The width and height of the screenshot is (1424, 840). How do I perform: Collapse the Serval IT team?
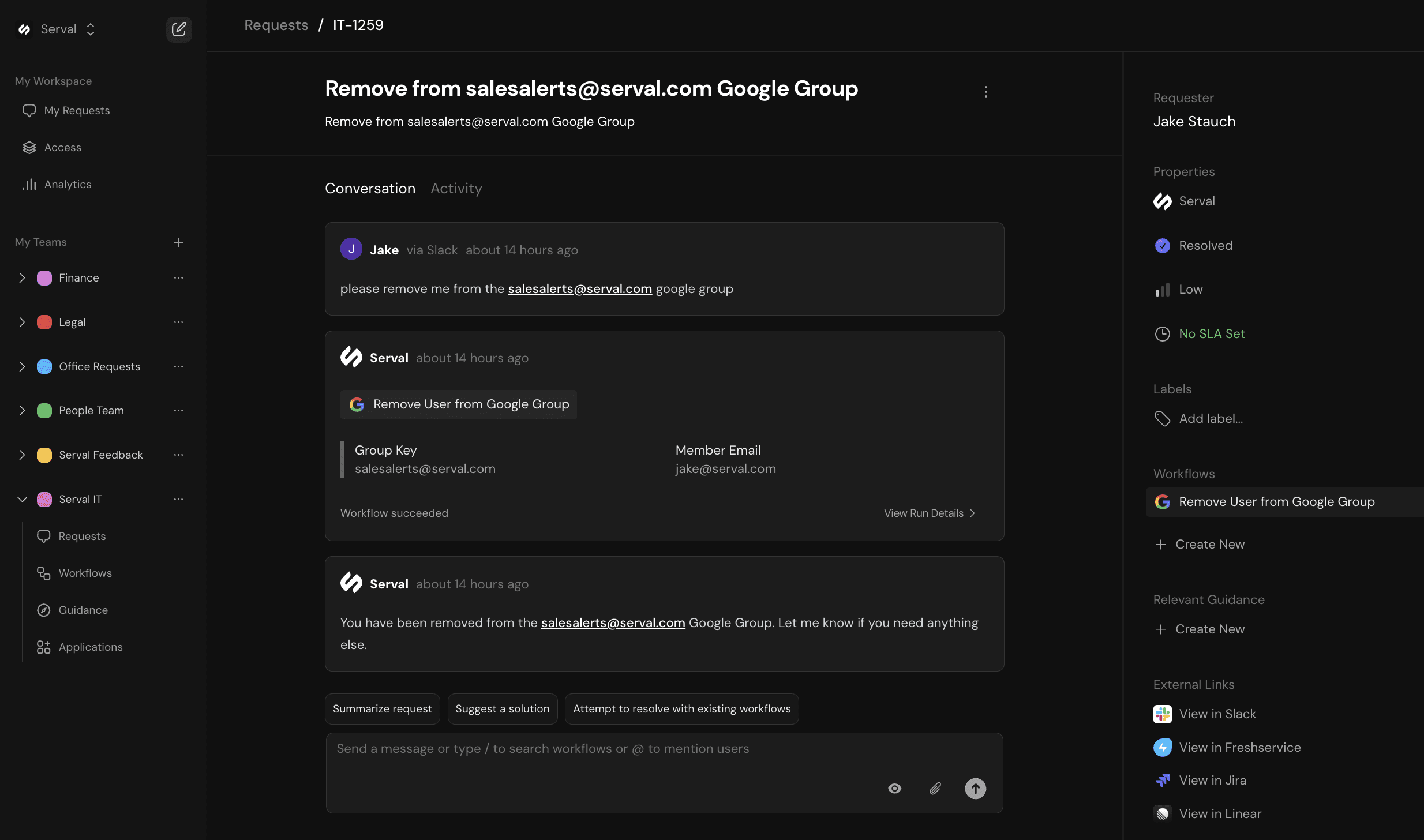click(x=23, y=499)
